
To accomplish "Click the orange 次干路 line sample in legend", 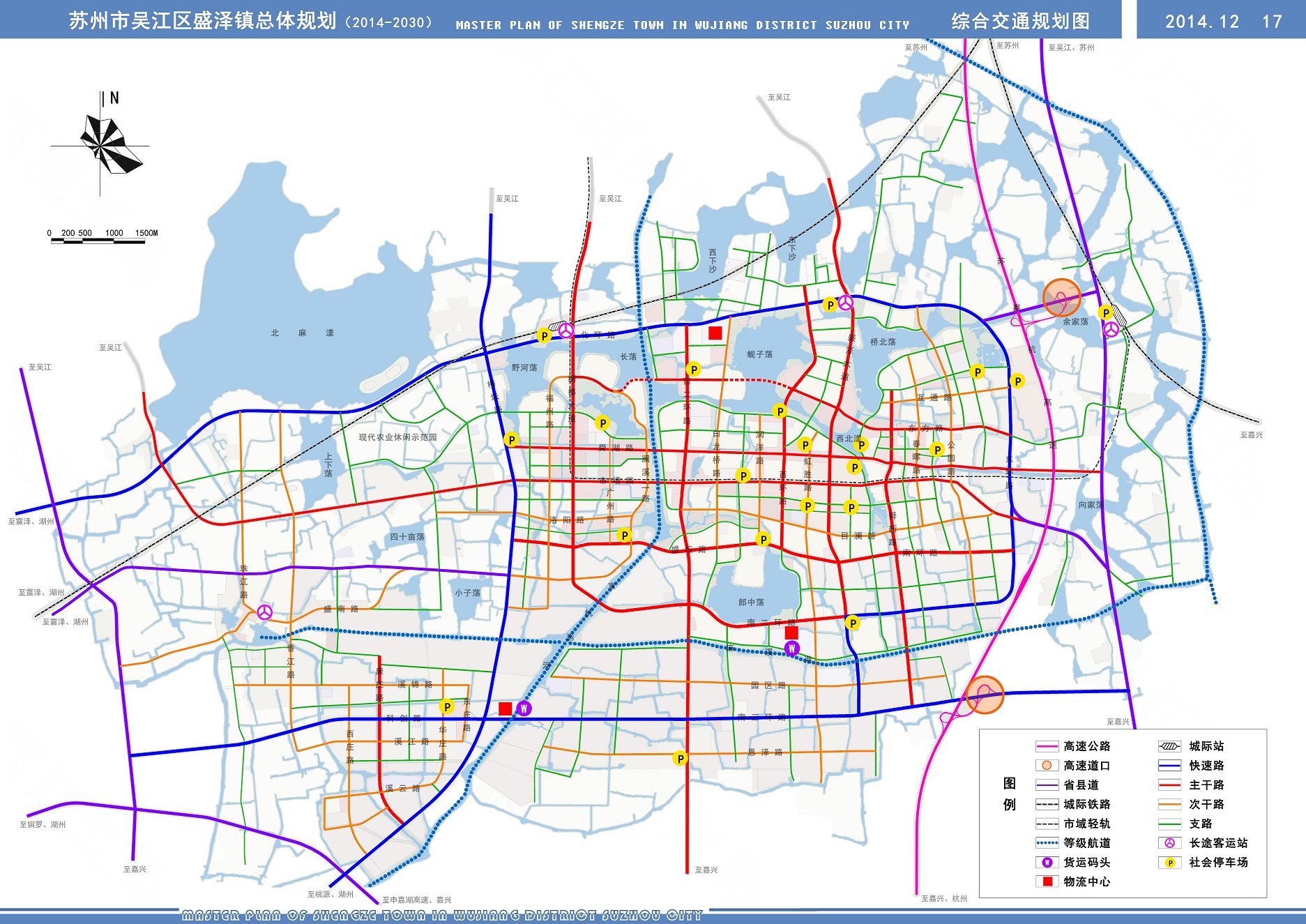I will coord(1169,805).
